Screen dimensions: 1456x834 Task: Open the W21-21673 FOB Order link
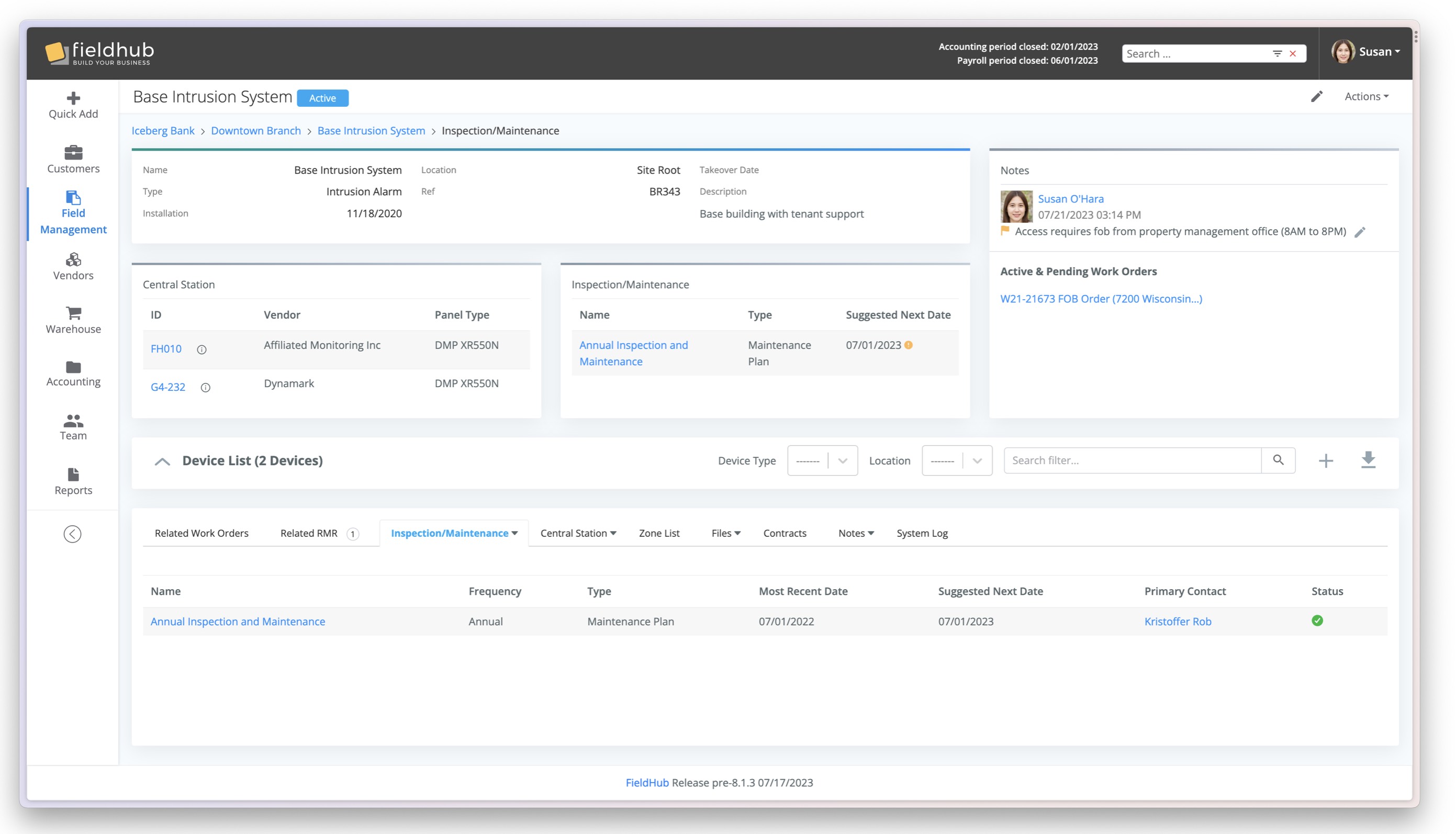coord(1100,298)
